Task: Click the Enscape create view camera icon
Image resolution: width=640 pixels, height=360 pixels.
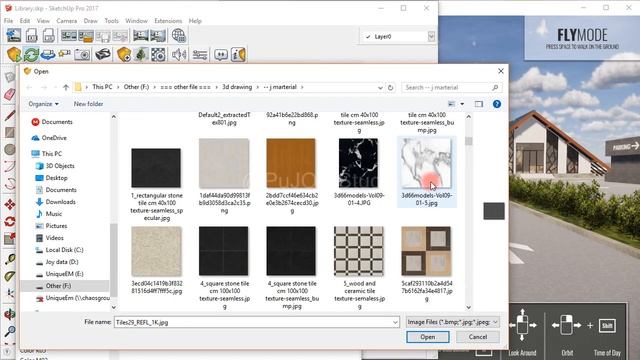Action: point(64,54)
